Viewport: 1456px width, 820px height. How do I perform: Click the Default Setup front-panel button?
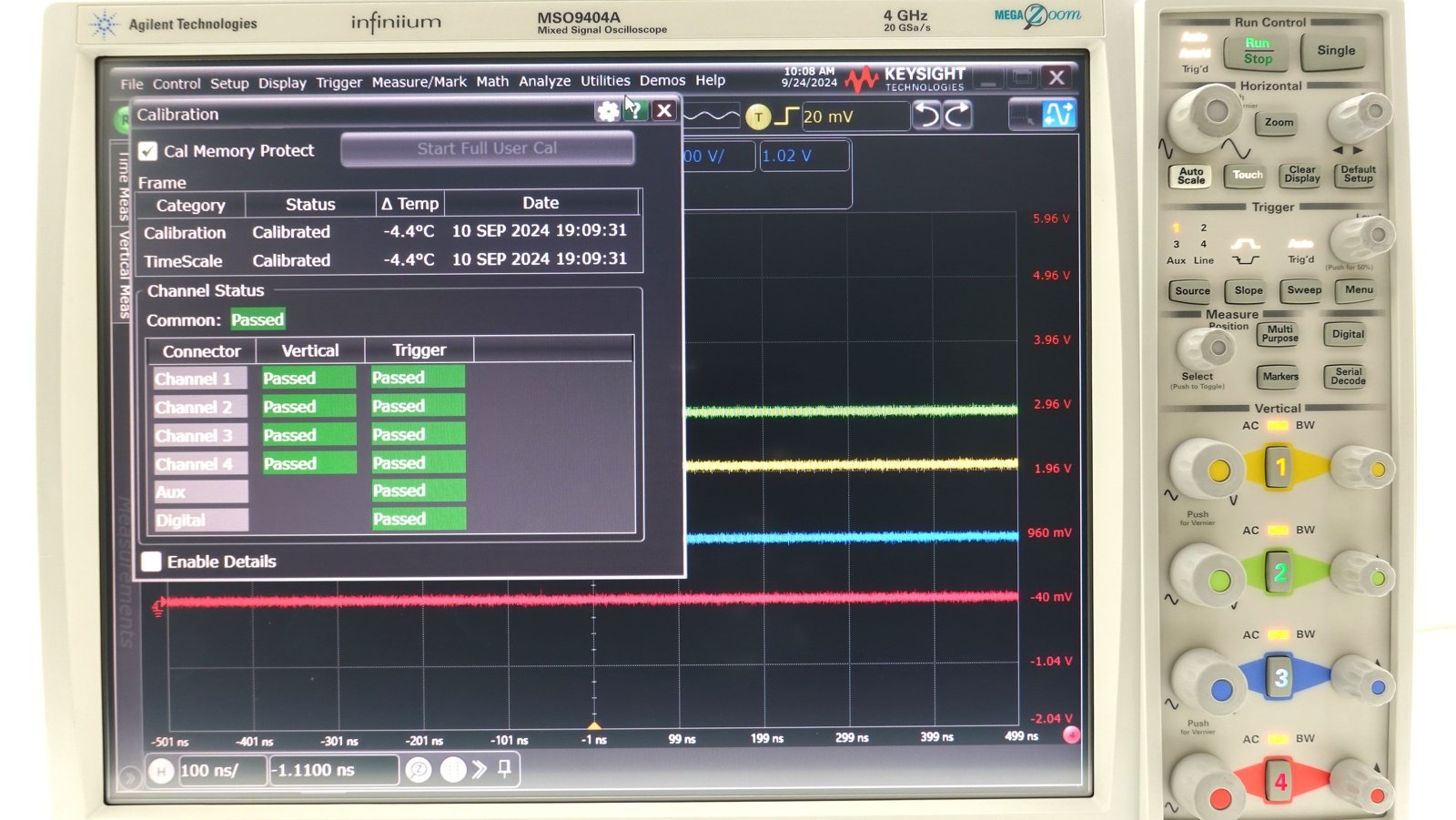(x=1358, y=175)
